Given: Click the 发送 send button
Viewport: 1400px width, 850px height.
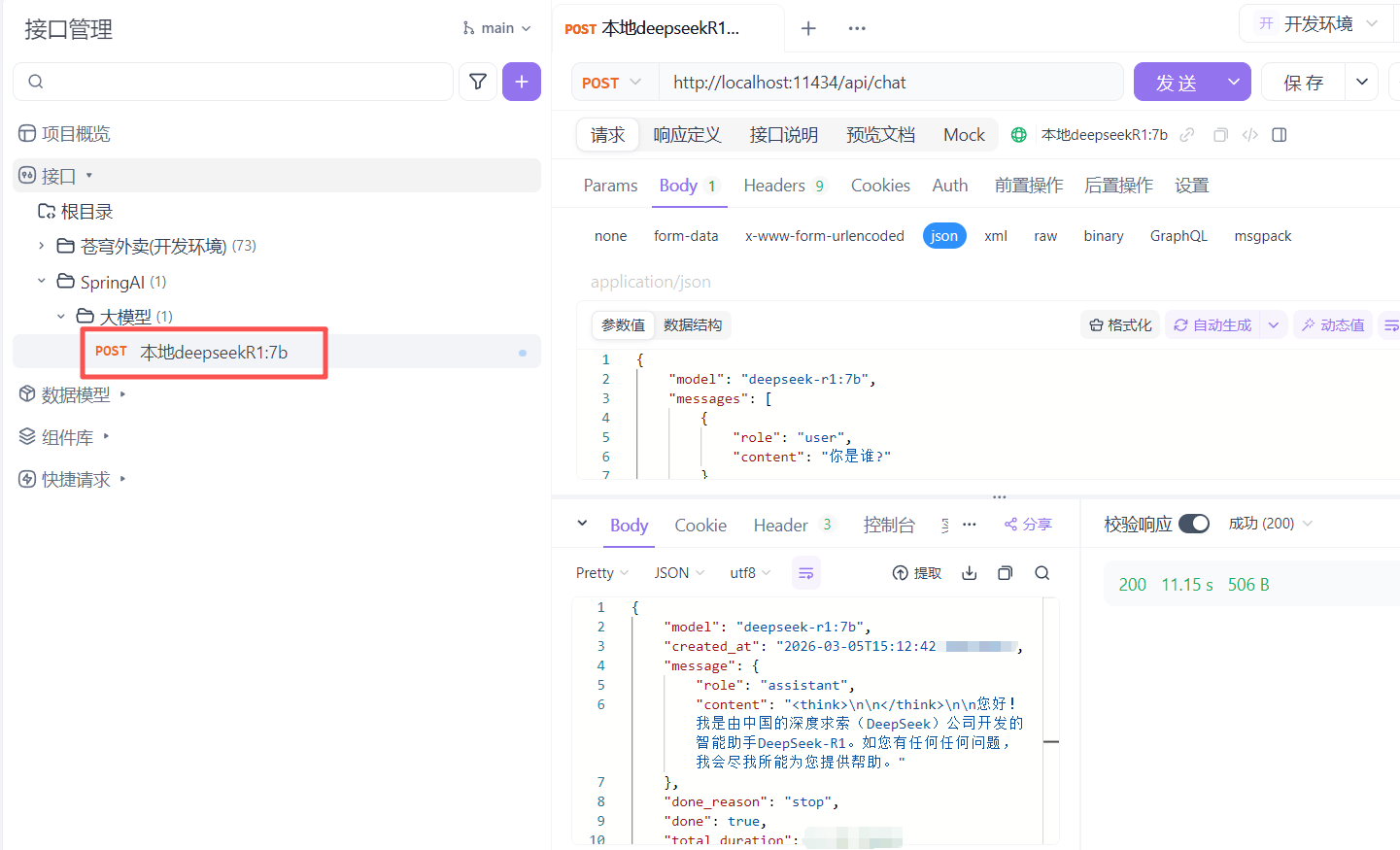Looking at the screenshot, I should pyautogui.click(x=1176, y=83).
